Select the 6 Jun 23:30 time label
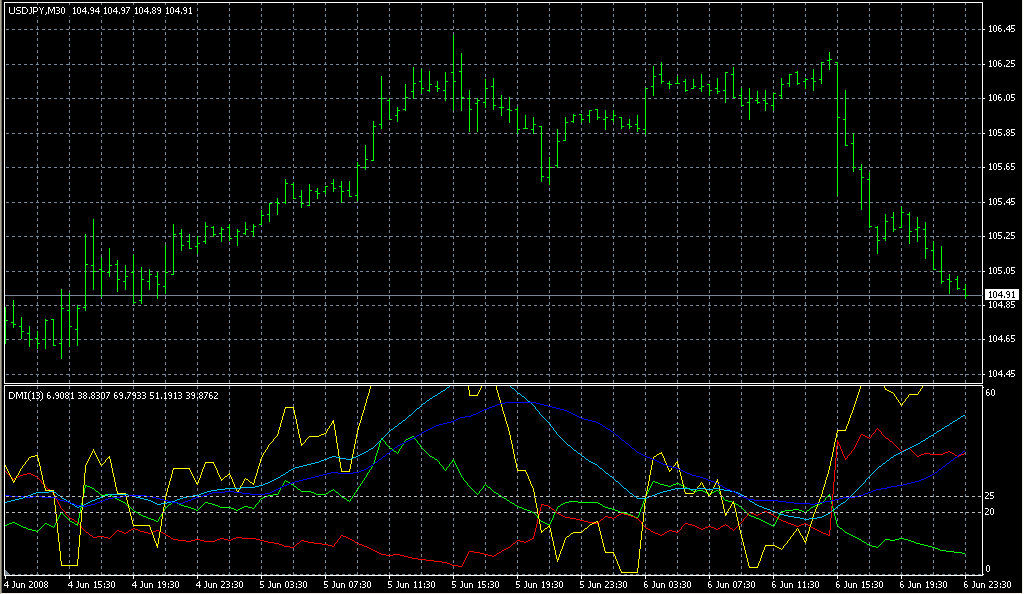Image resolution: width=1024 pixels, height=594 pixels. [x=987, y=583]
